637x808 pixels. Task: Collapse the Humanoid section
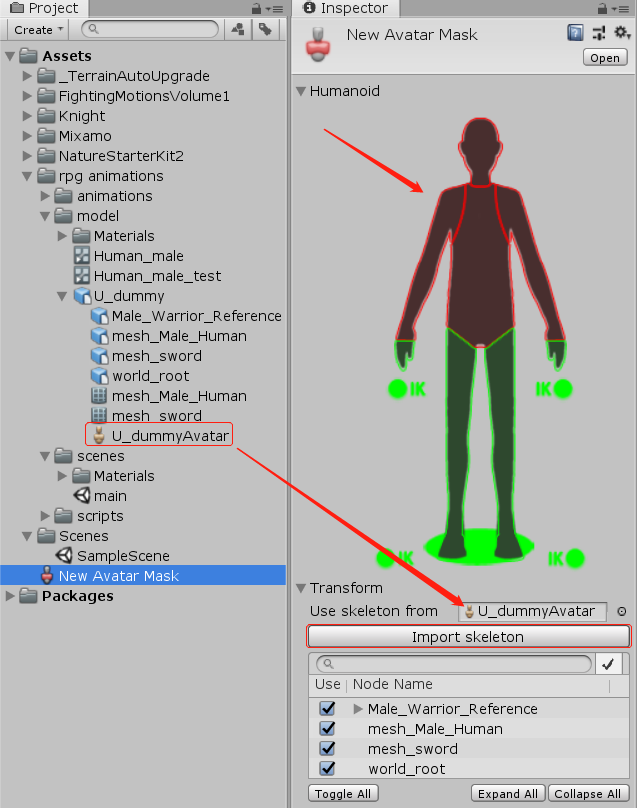click(301, 91)
